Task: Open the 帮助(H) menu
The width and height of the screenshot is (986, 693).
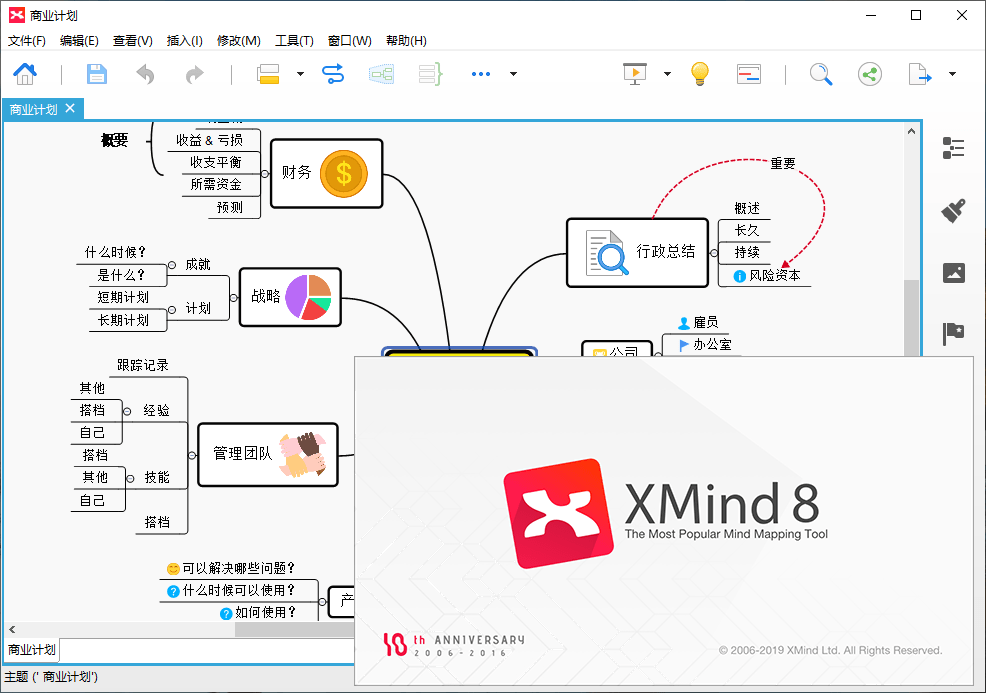Action: 406,41
